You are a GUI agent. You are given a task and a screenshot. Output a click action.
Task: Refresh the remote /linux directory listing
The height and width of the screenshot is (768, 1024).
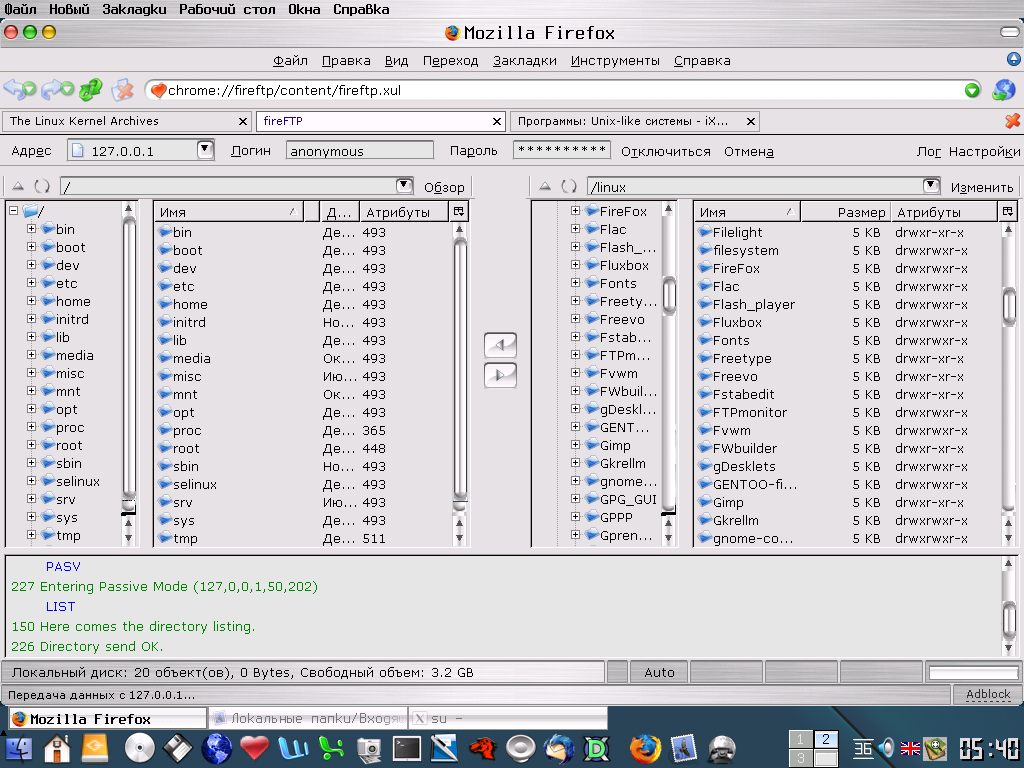coord(569,187)
